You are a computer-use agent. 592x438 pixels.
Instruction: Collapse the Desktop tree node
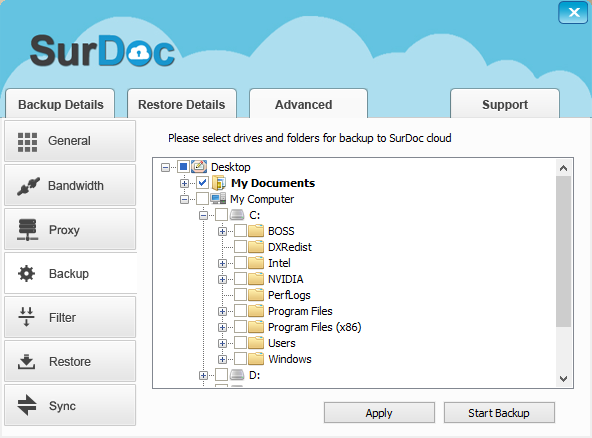click(165, 167)
